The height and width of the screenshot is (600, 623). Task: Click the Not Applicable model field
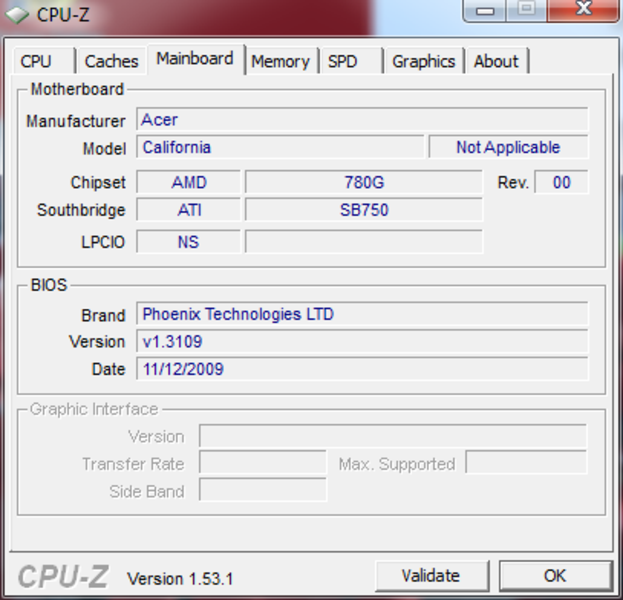[508, 147]
